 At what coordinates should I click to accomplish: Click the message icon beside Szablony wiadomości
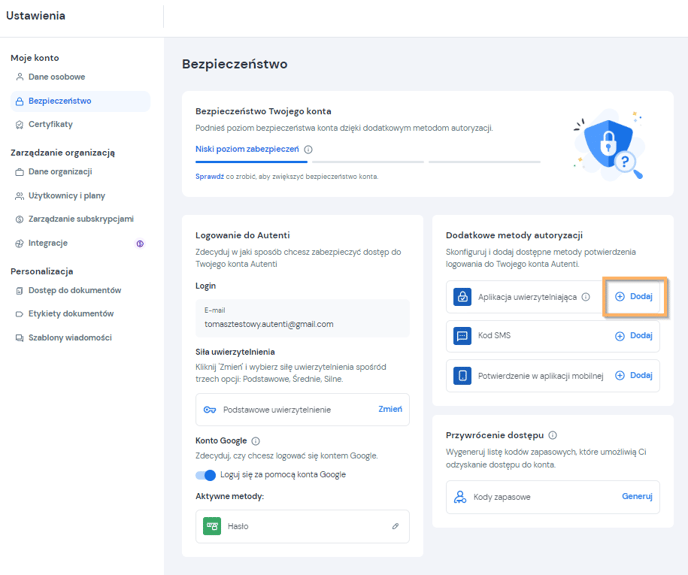tap(19, 338)
